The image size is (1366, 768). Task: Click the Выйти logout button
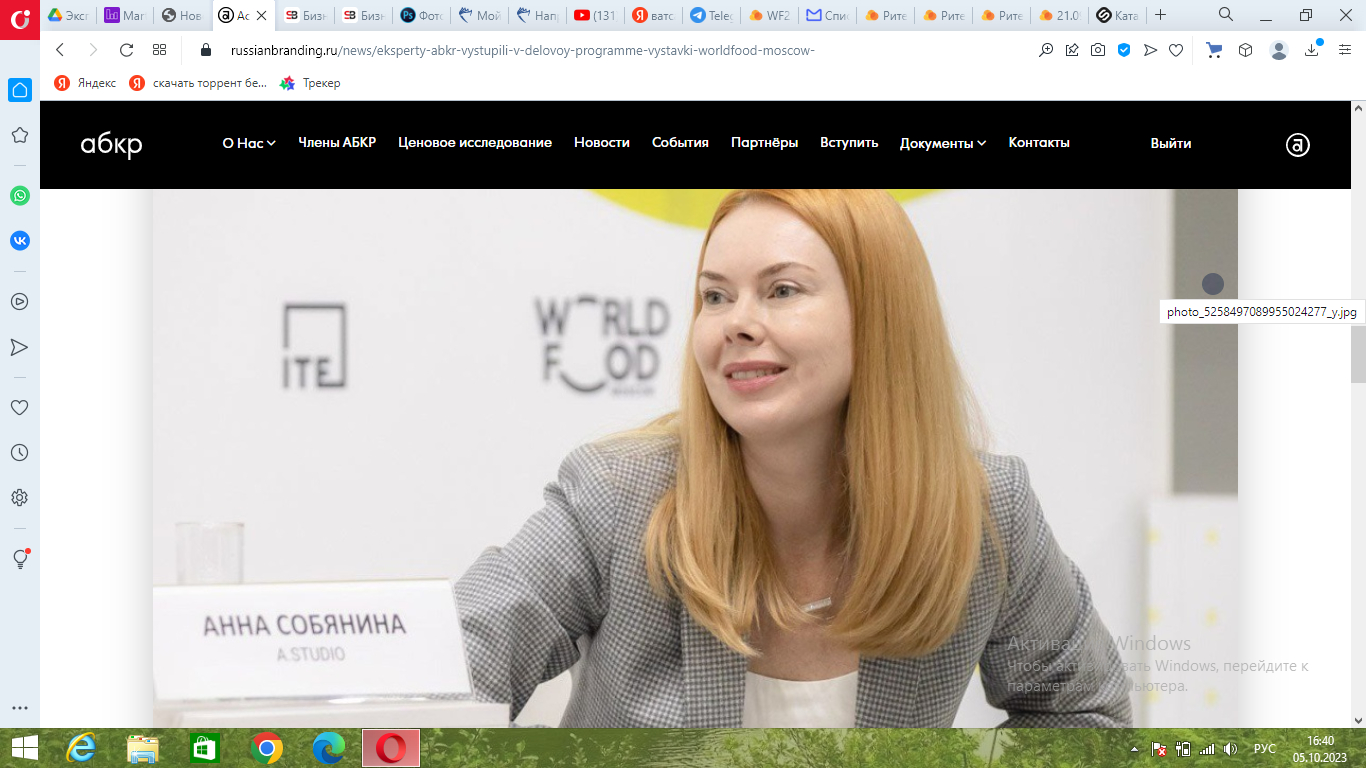1171,143
